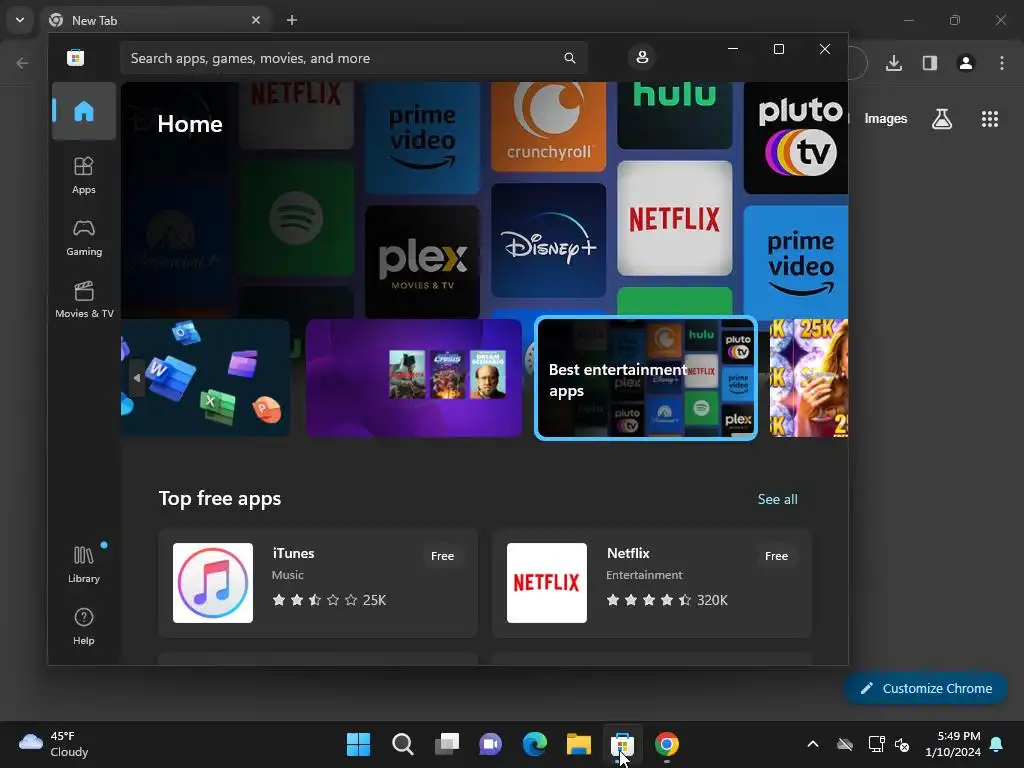Open the Apps section in sidebar
The image size is (1024, 768).
point(84,175)
